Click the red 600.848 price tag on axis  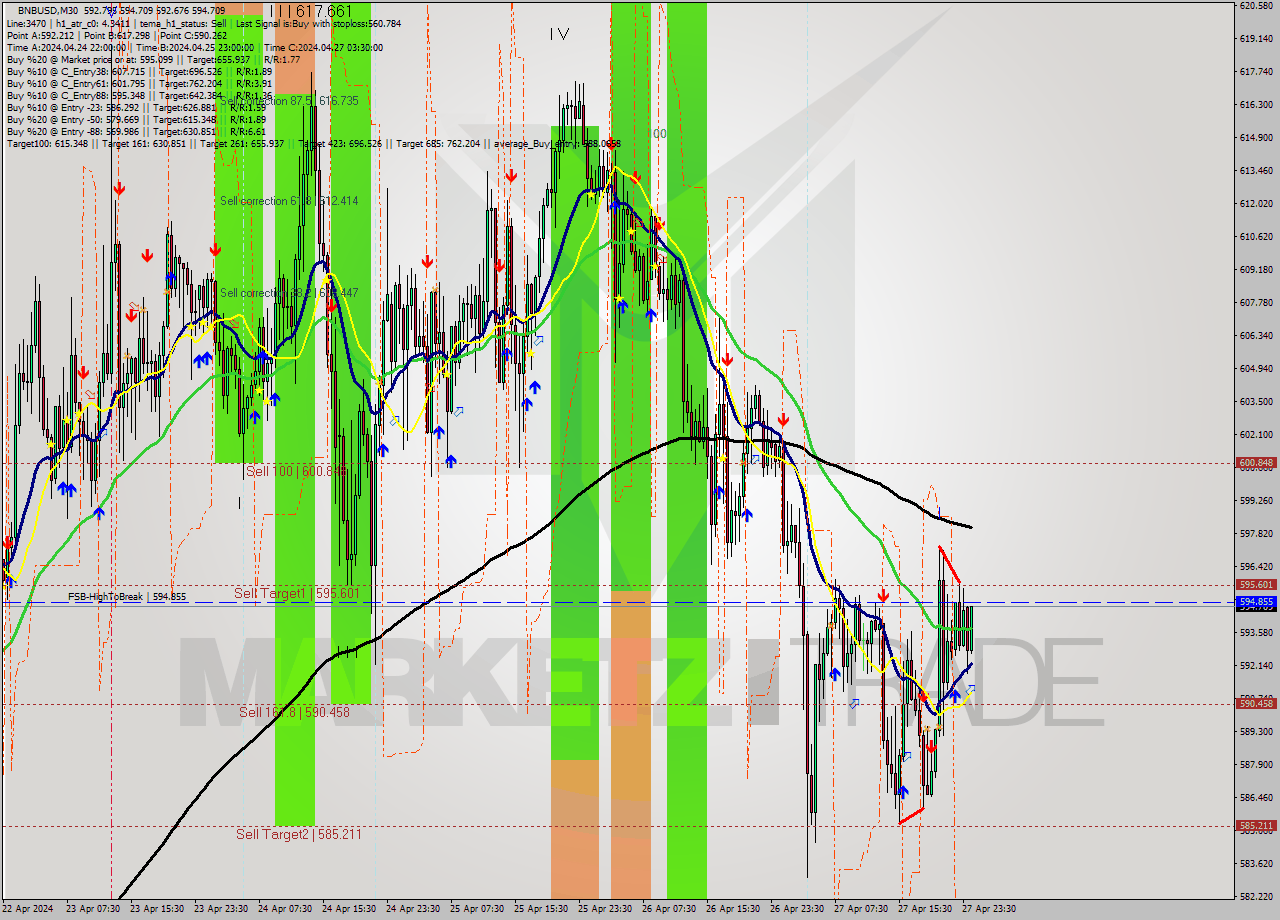(1256, 463)
